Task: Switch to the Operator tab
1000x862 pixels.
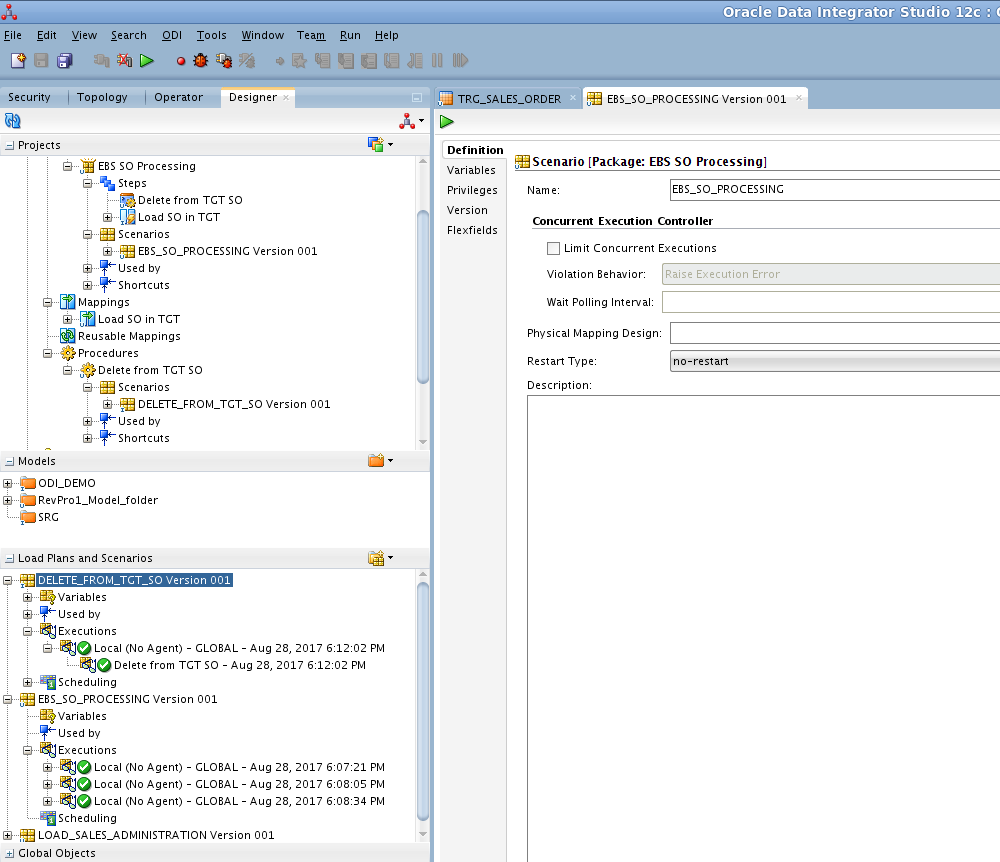Action: 178,98
